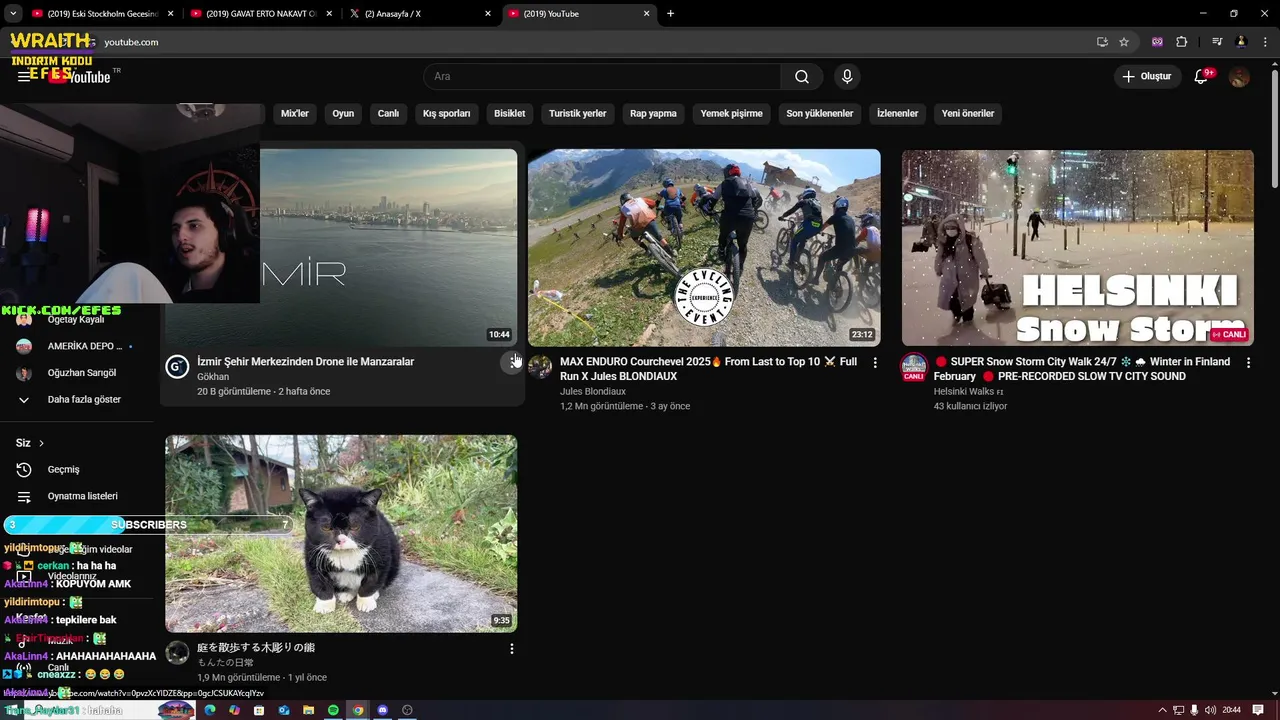Open a new browser tab
Screen dimensions: 1280x720
(670, 14)
